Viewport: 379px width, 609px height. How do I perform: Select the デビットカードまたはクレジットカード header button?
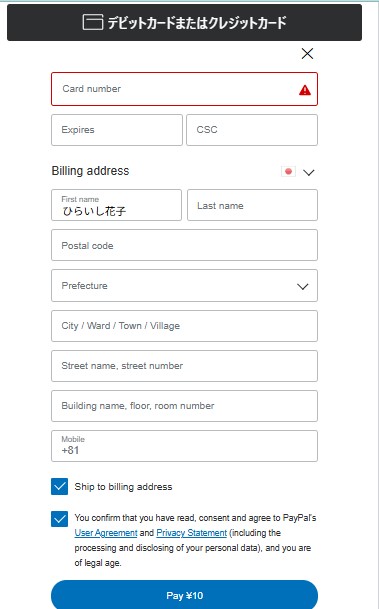[x=184, y=23]
